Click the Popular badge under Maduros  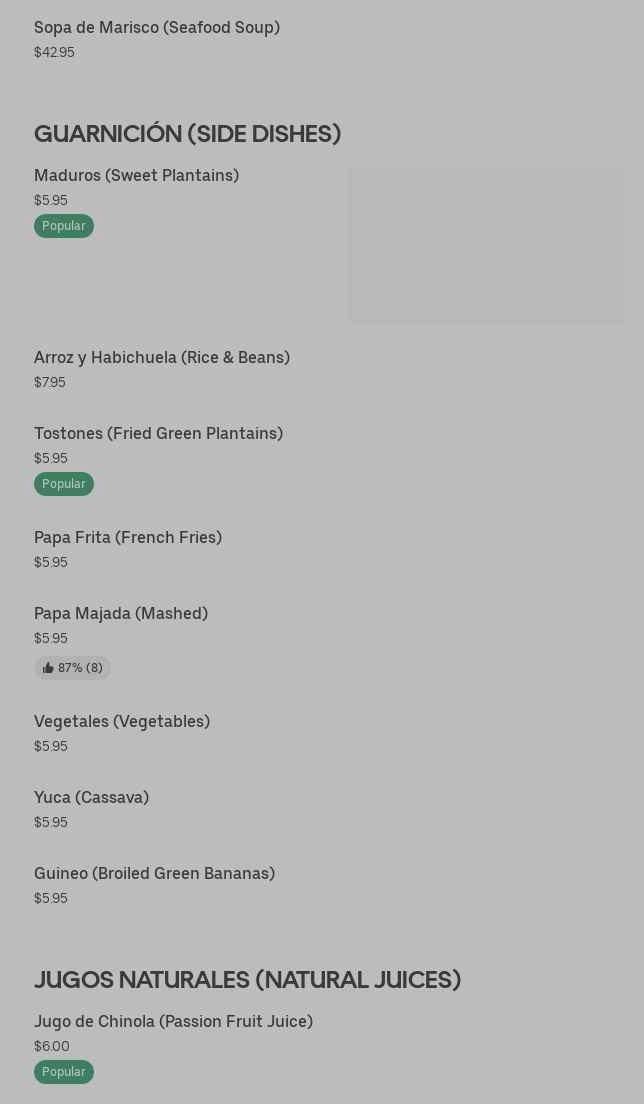[64, 226]
